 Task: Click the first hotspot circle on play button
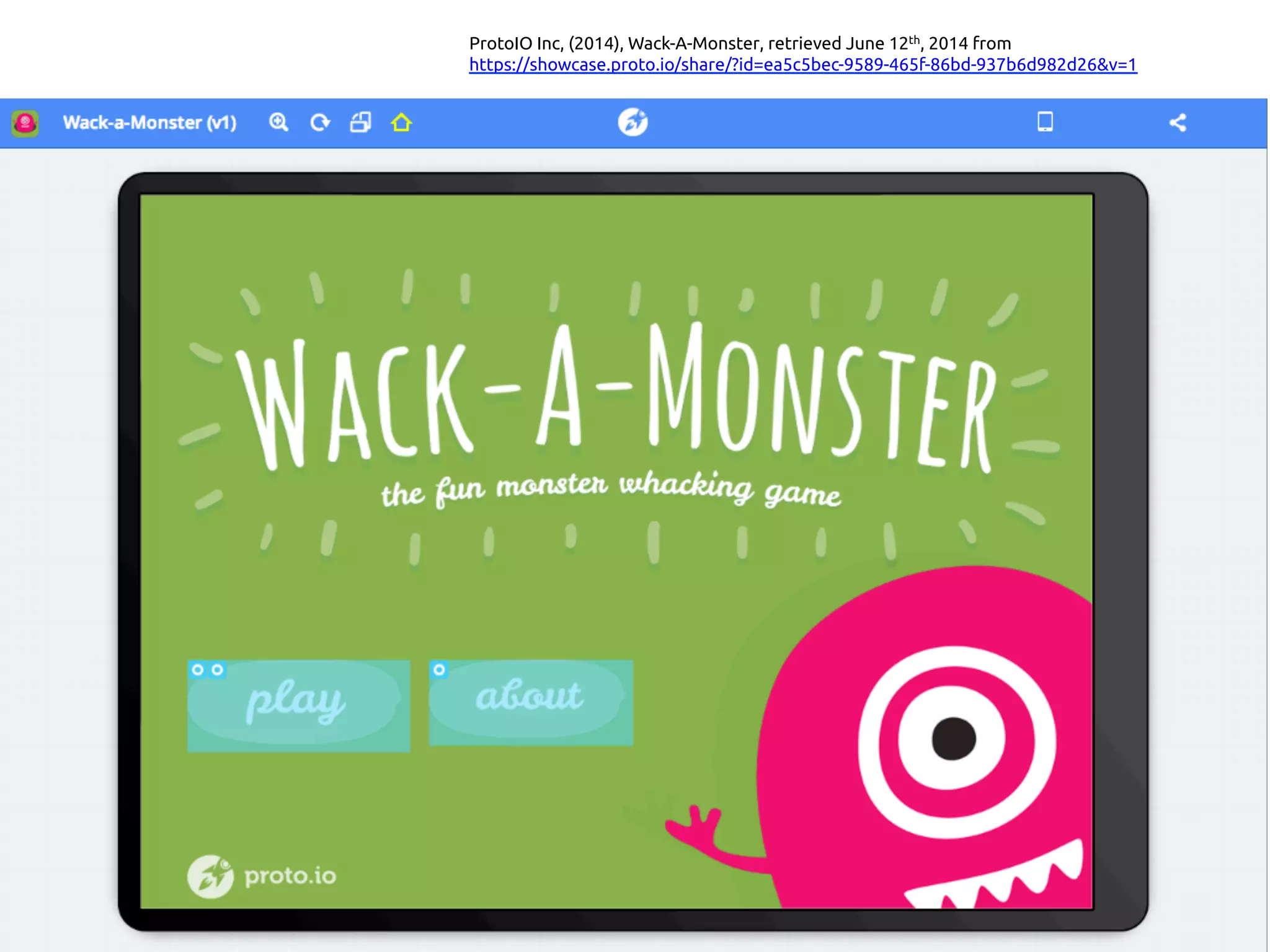(198, 669)
